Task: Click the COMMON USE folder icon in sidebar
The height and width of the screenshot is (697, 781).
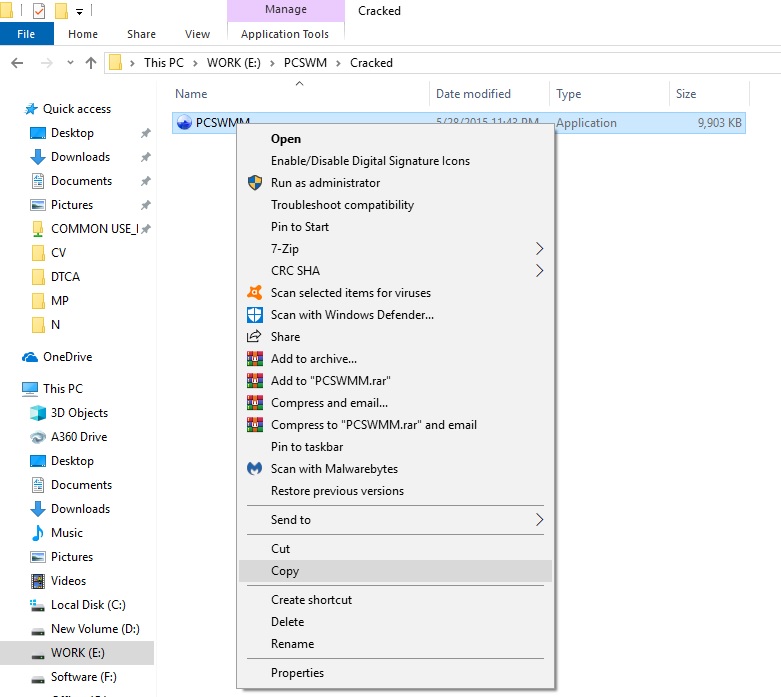Action: click(38, 229)
